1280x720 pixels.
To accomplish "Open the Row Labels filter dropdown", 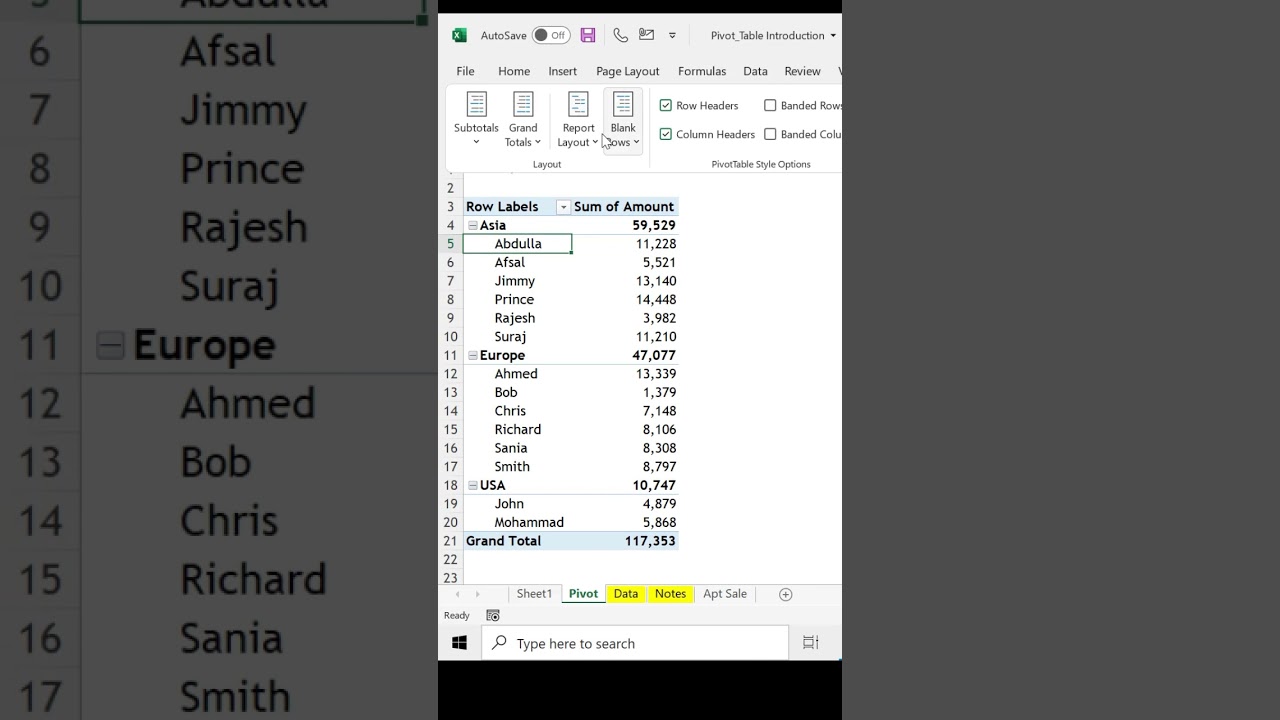I will [x=563, y=207].
